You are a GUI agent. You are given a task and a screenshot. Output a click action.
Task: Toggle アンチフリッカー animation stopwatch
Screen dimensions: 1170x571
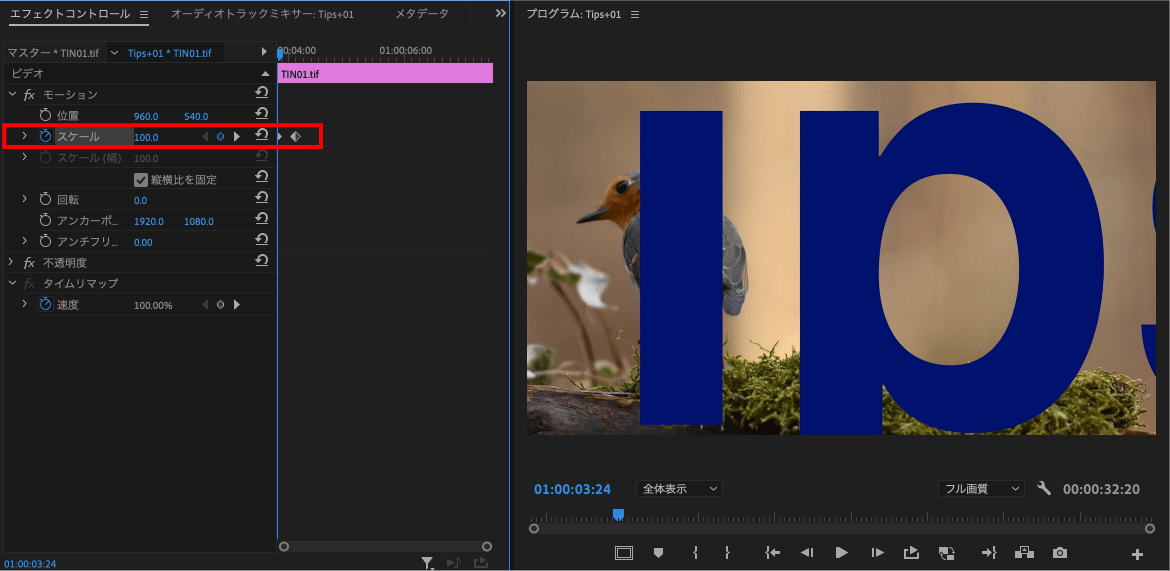(46, 242)
